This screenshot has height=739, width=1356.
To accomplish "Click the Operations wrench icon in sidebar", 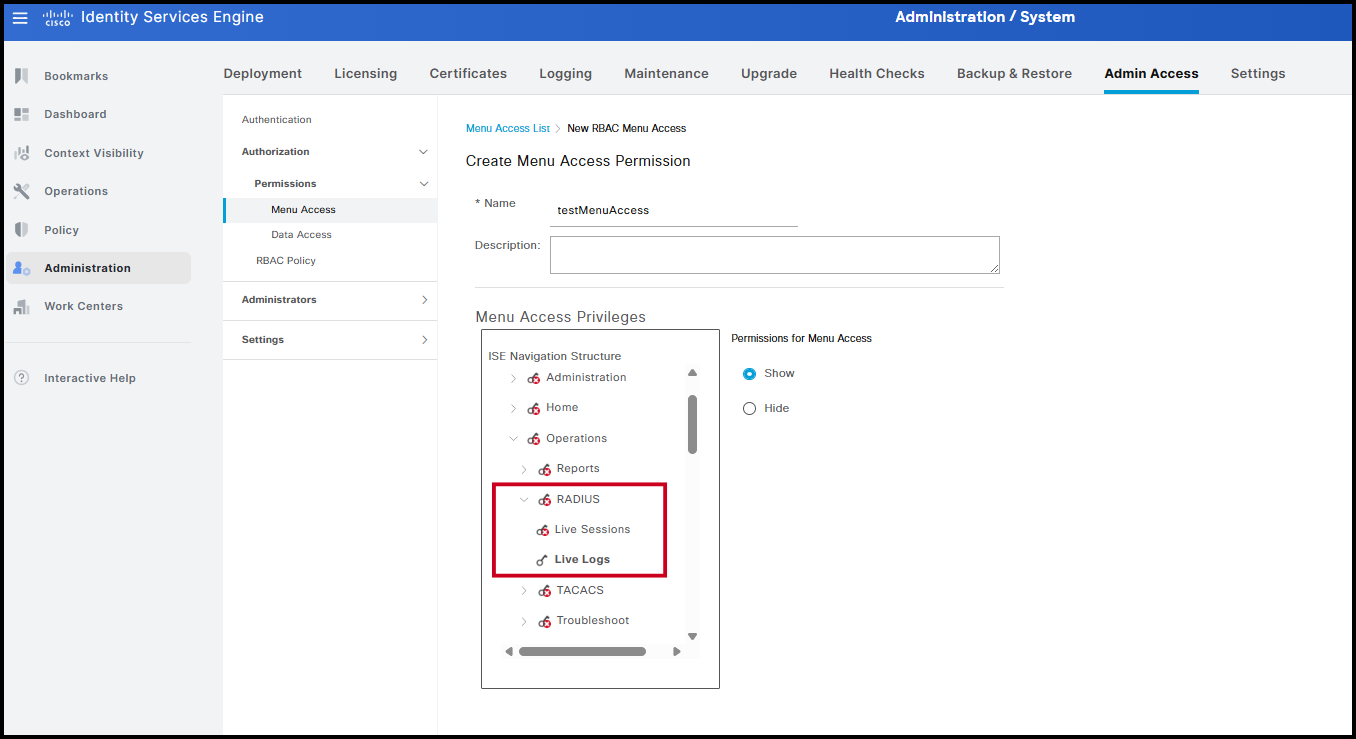I will (x=22, y=191).
